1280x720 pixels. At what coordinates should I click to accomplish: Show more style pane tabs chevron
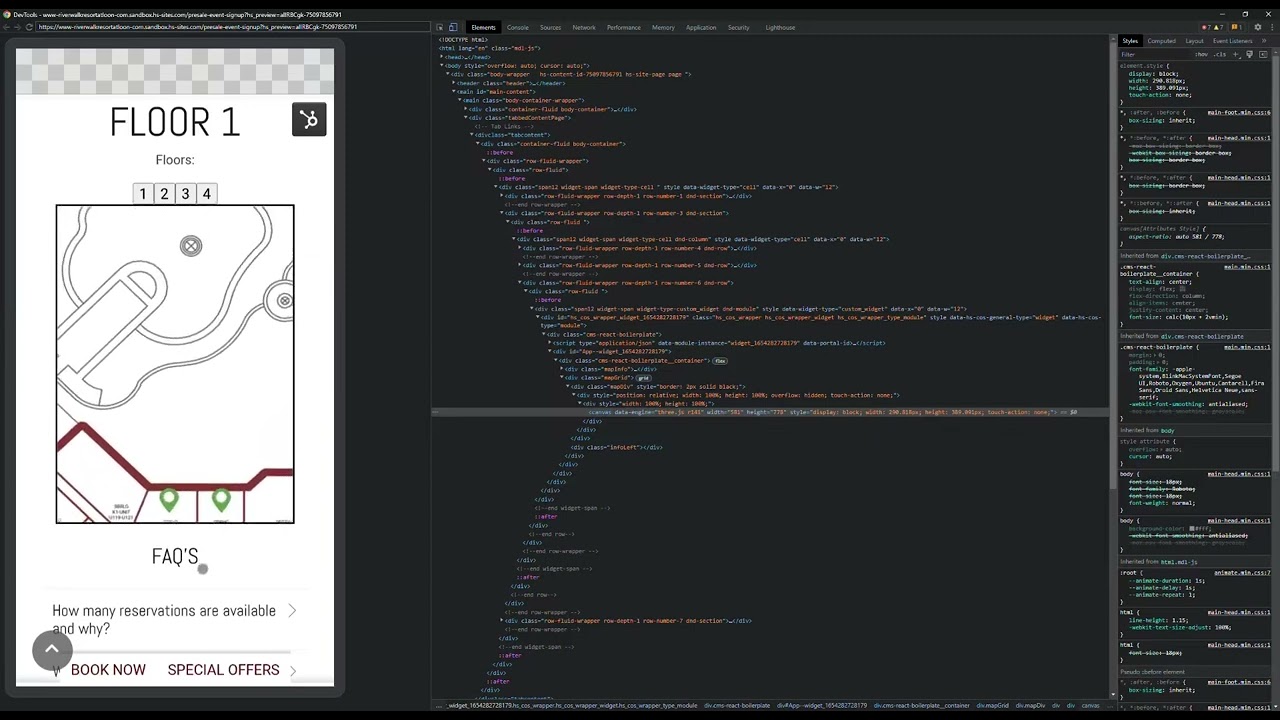1264,41
